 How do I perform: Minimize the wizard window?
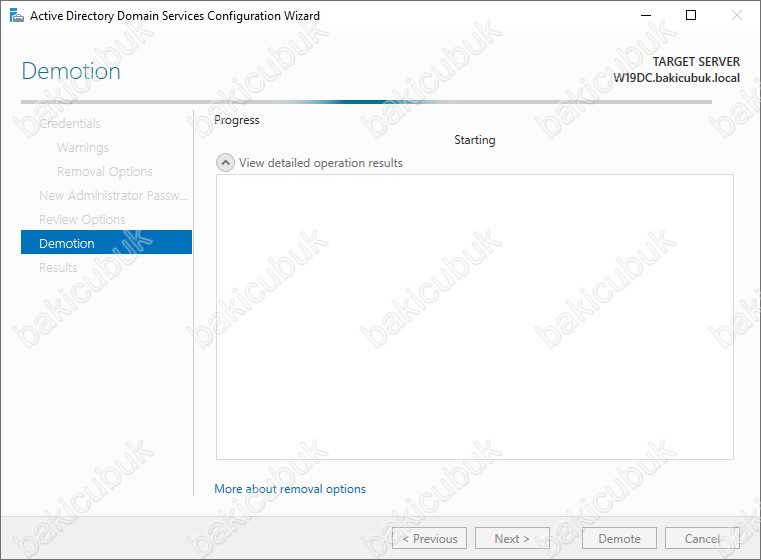tap(645, 16)
